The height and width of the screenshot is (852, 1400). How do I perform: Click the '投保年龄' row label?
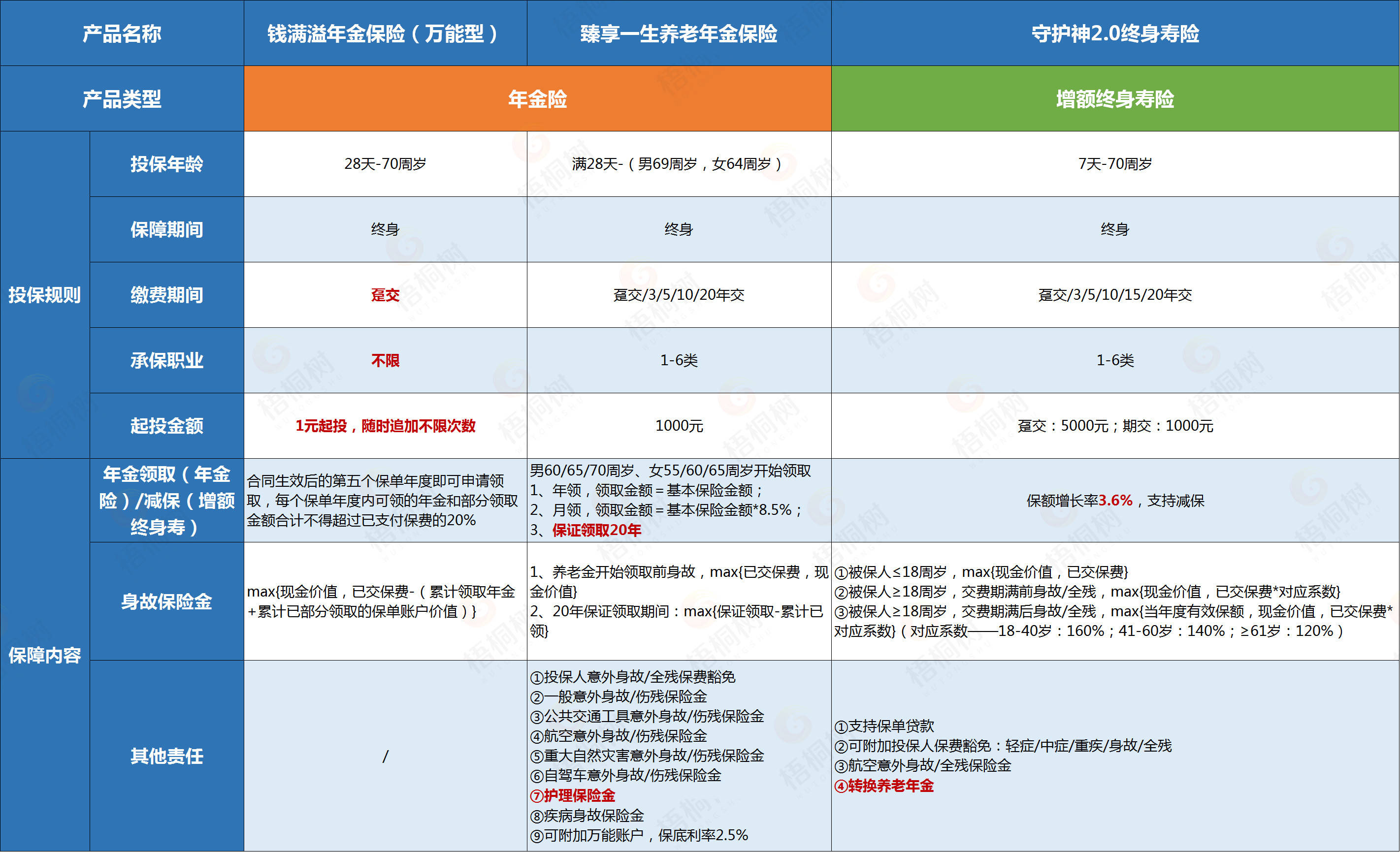click(x=166, y=164)
